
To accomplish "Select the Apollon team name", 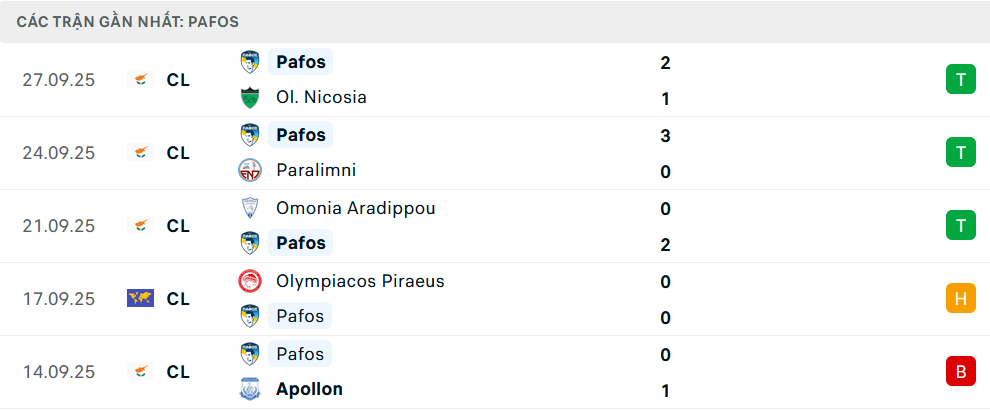I will pyautogui.click(x=309, y=390).
